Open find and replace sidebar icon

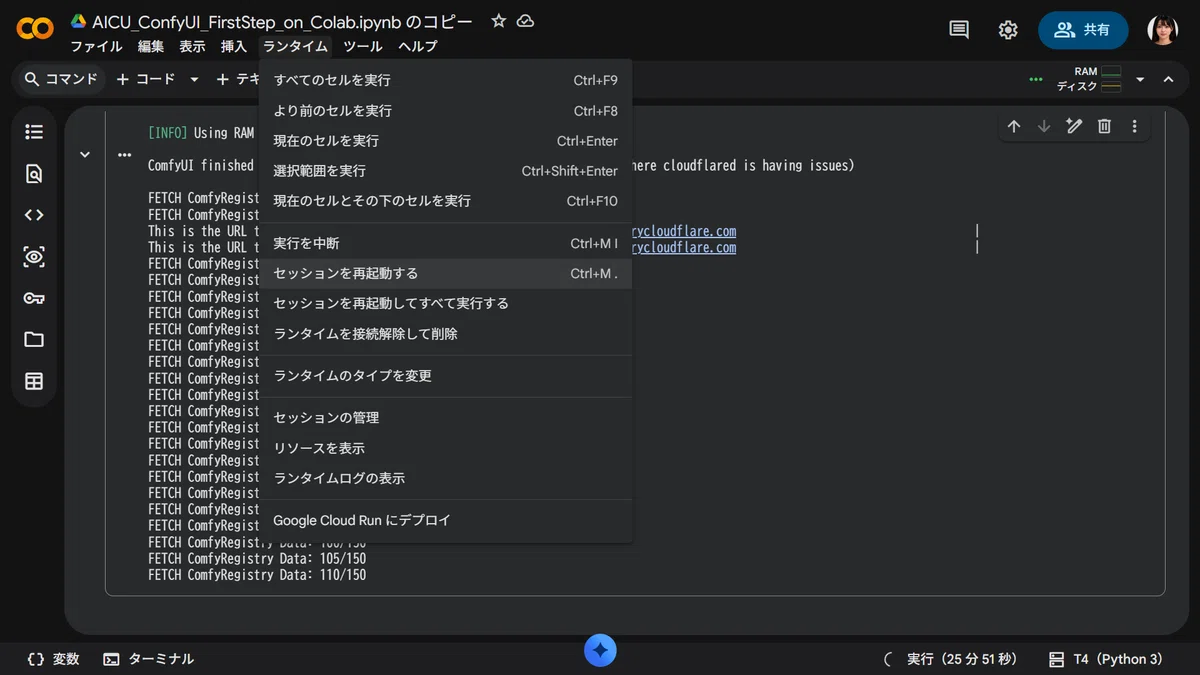point(34,174)
